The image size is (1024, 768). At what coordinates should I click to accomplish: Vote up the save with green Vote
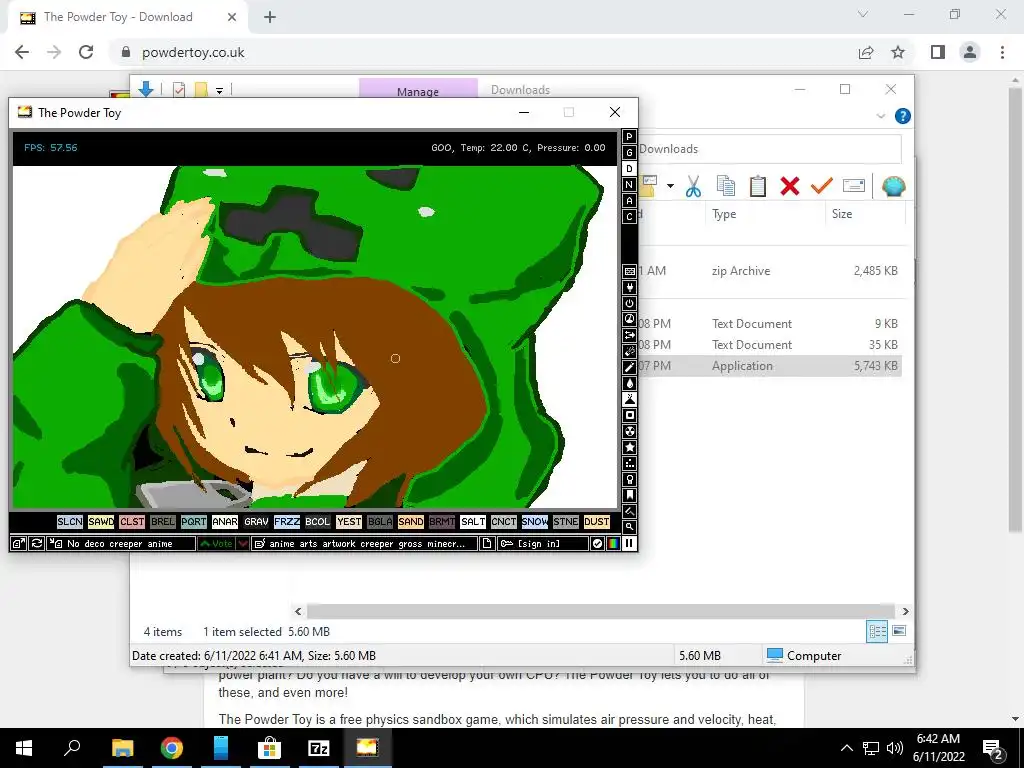point(216,543)
